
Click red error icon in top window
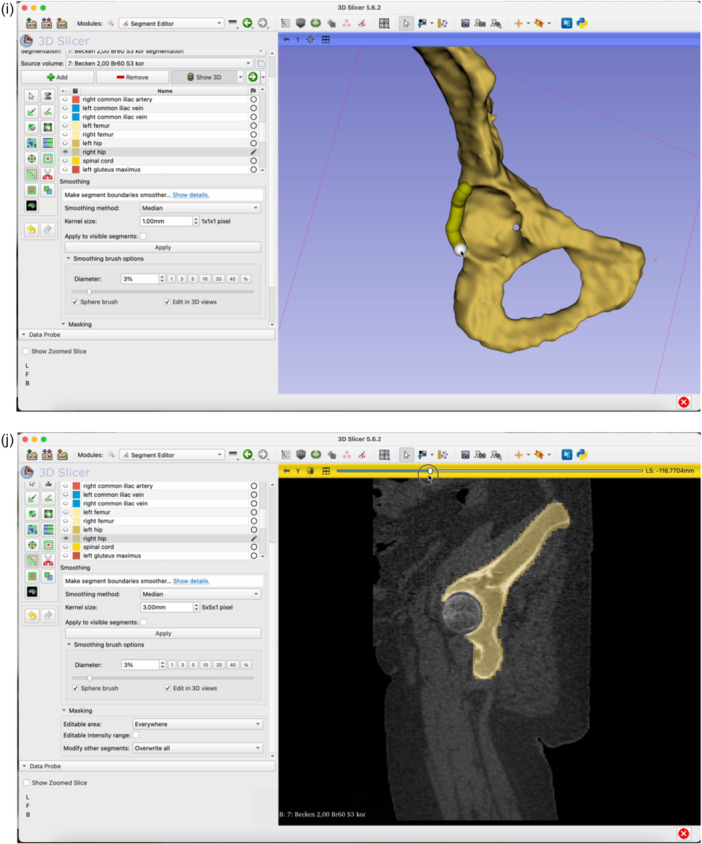[x=684, y=402]
